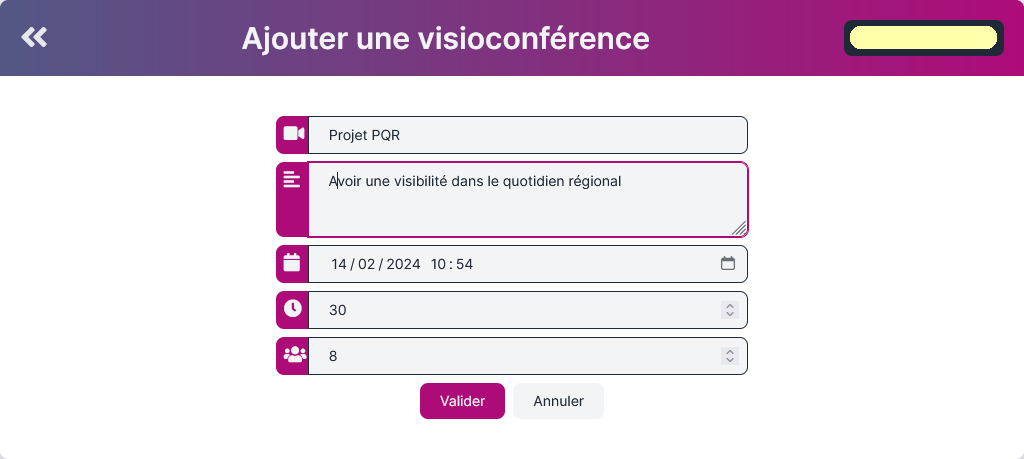The image size is (1024, 459).
Task: Open the date picker calendar icon
Action: click(728, 263)
